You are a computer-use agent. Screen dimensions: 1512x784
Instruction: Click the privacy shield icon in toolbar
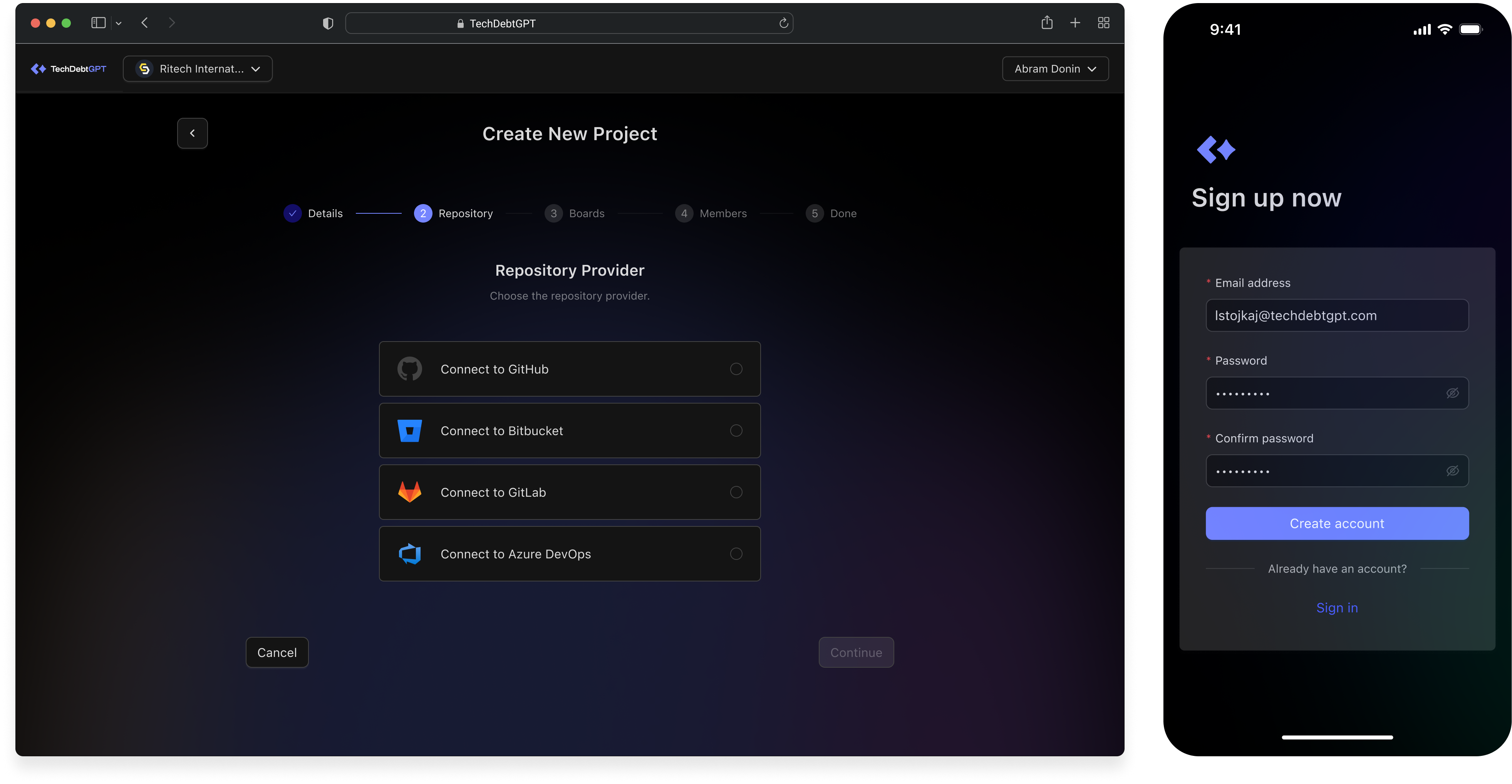pyautogui.click(x=328, y=23)
